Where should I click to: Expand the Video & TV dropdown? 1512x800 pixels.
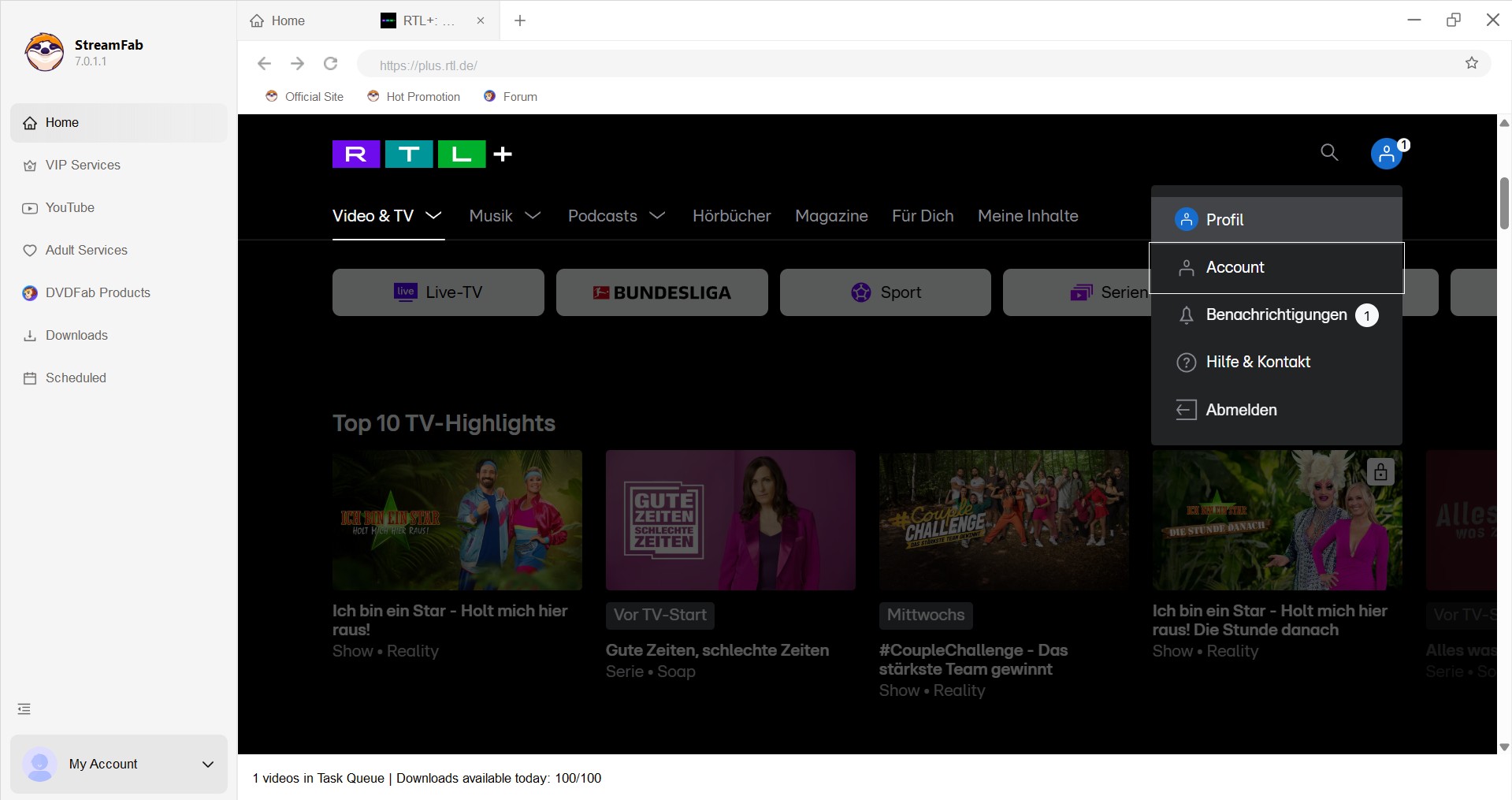coord(387,216)
